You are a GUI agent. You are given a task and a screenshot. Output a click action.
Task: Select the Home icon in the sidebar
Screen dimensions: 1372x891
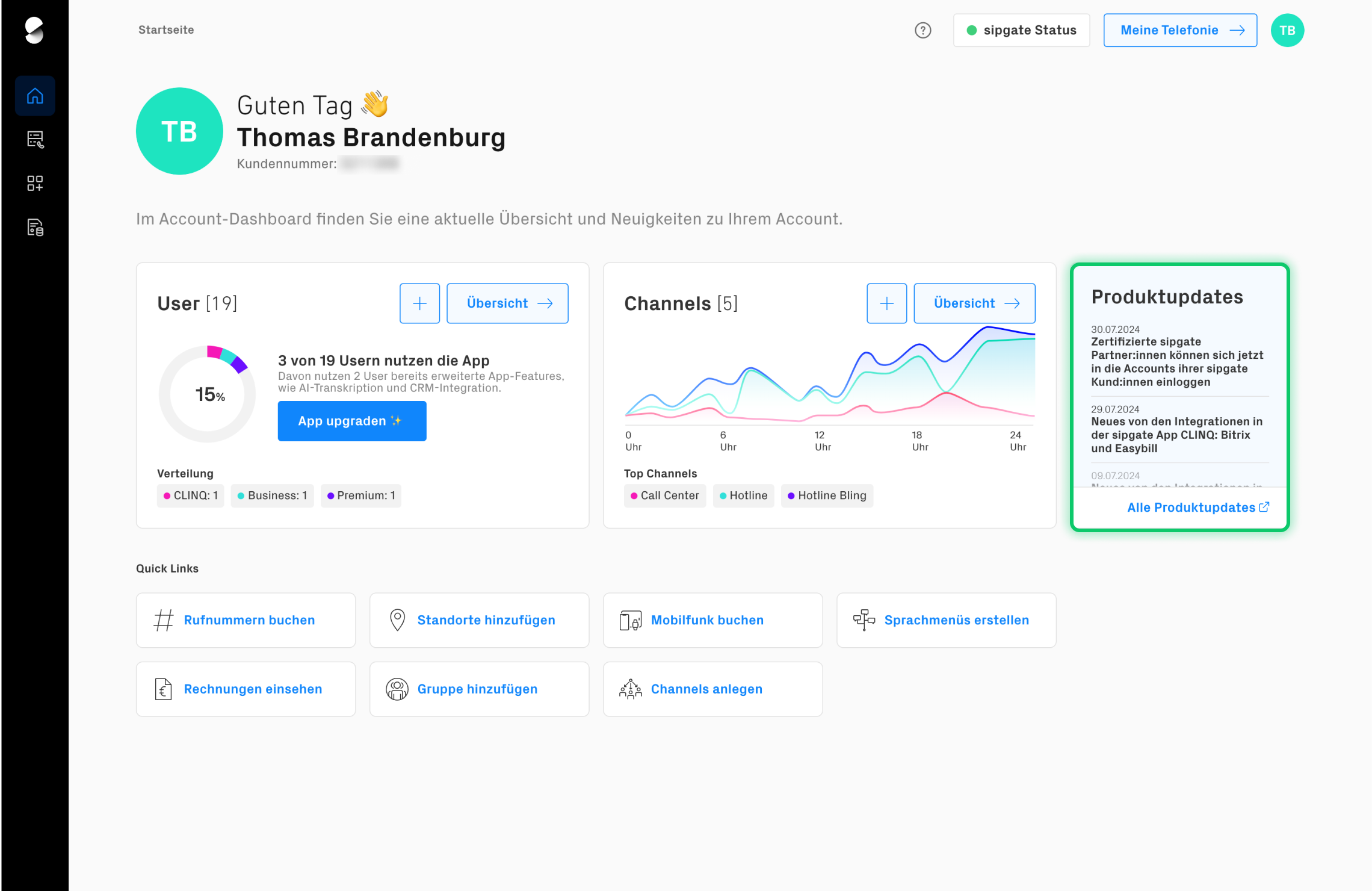click(34, 95)
